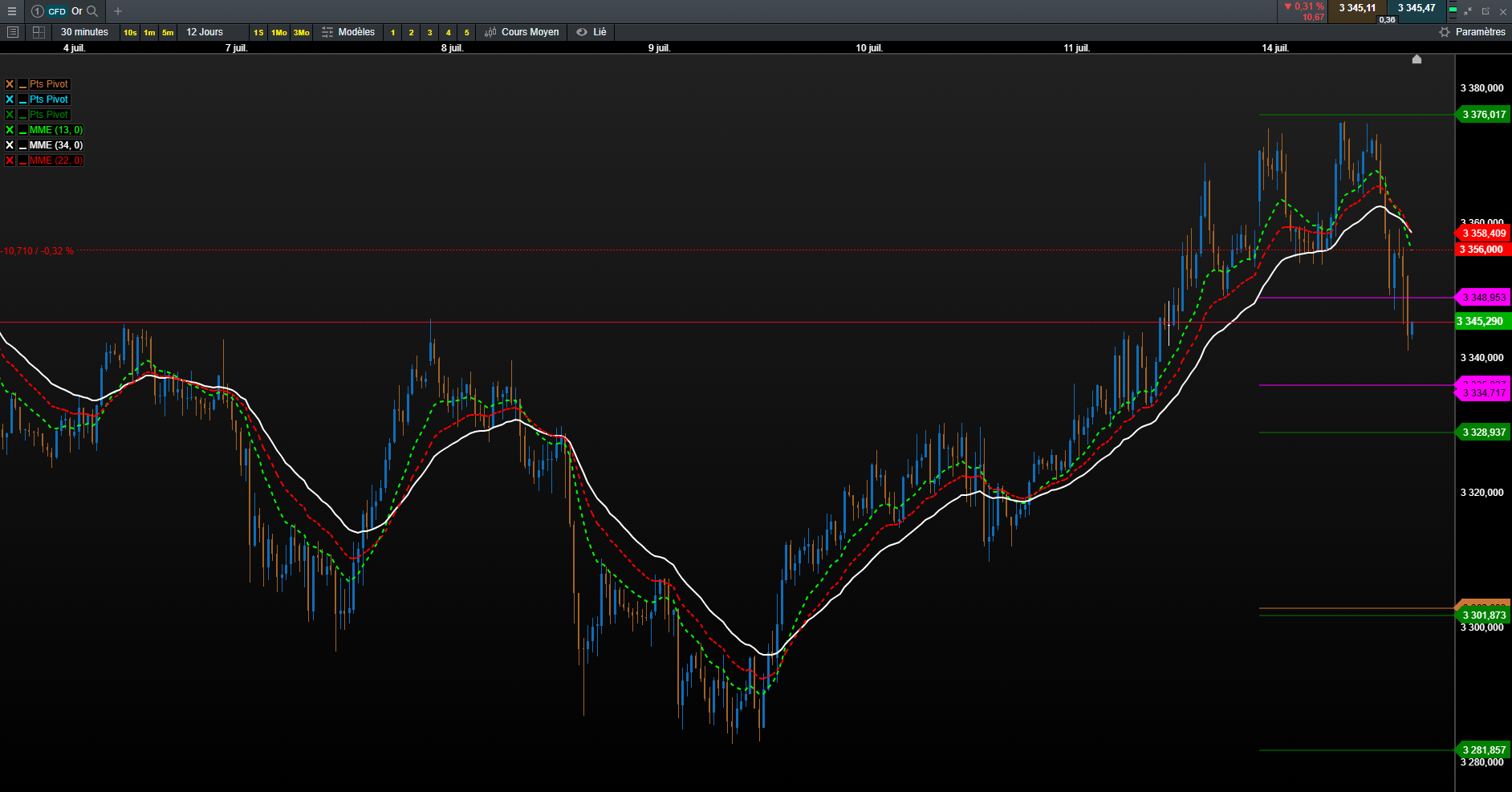This screenshot has height=792, width=1512.
Task: Toggle the Lié linked-chart eye option
Action: pyautogui.click(x=591, y=32)
